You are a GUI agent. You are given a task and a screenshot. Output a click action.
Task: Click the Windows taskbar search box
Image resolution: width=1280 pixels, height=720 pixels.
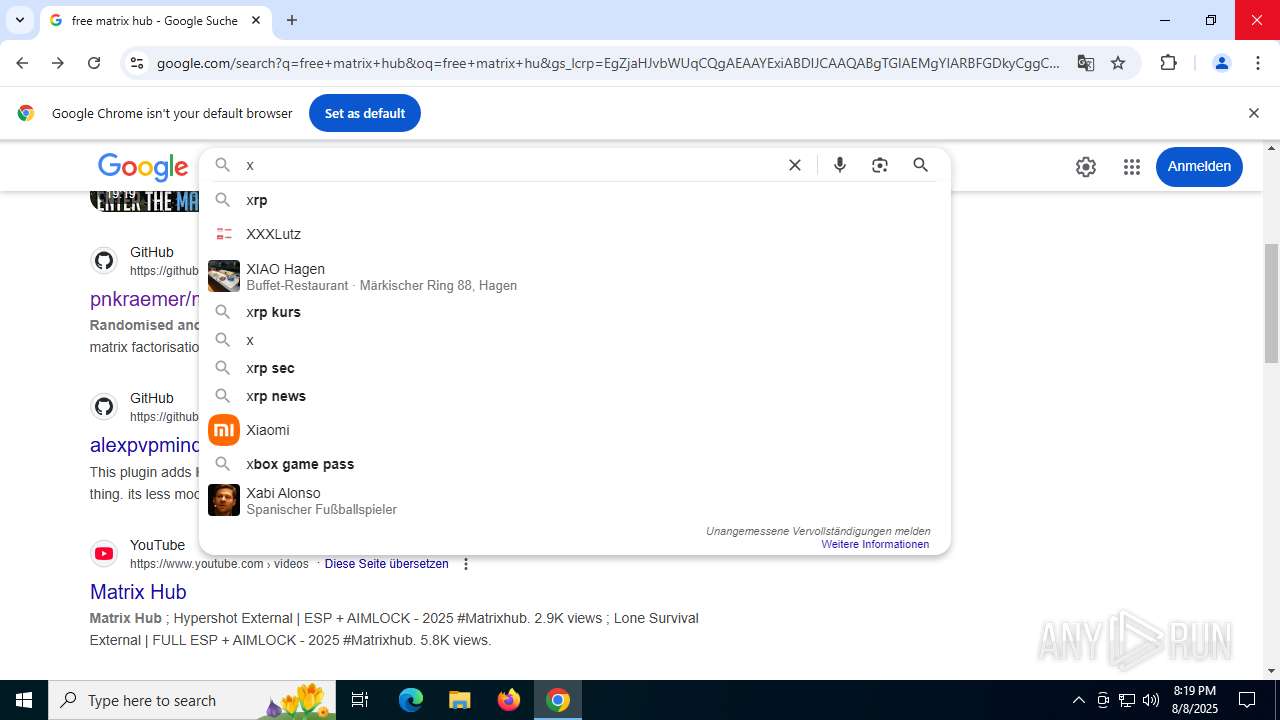point(193,700)
